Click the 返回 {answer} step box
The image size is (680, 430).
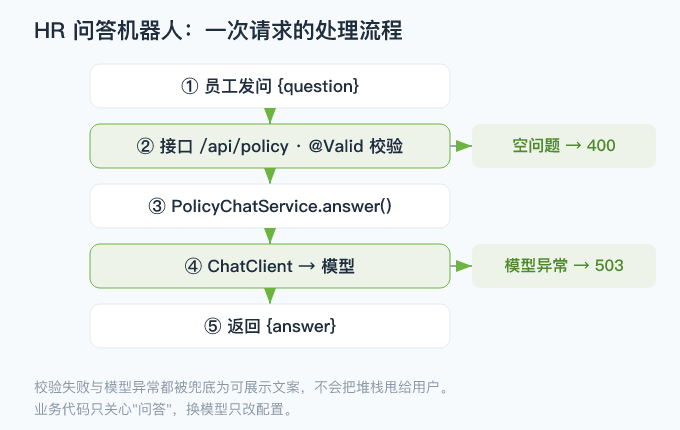[x=270, y=326]
